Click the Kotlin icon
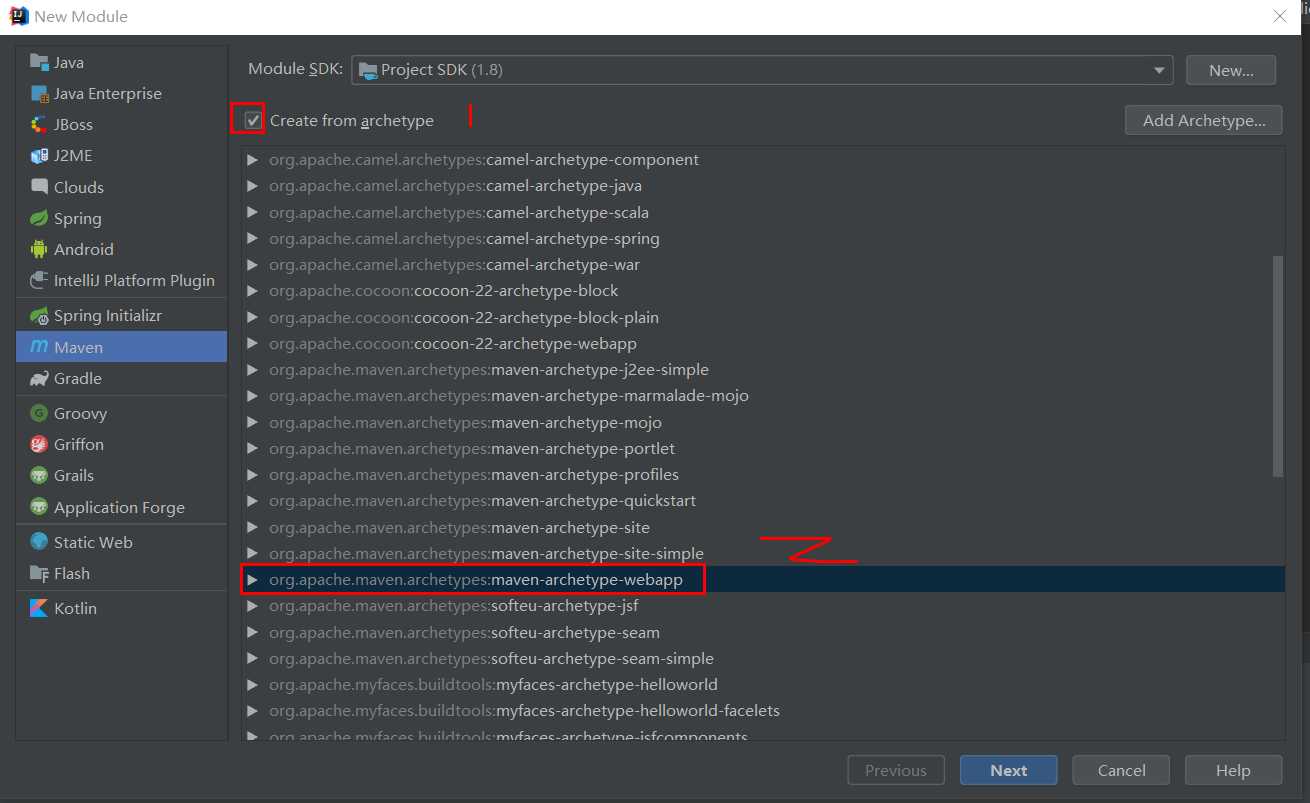 pos(39,608)
